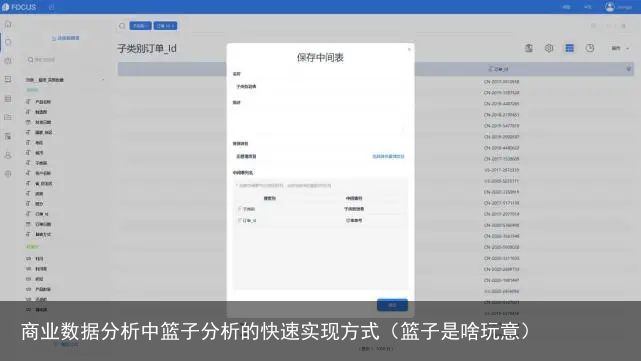Image resolution: width=641 pixels, height=361 pixels.
Task: Click the pin/export icon above the table
Action: click(529, 48)
